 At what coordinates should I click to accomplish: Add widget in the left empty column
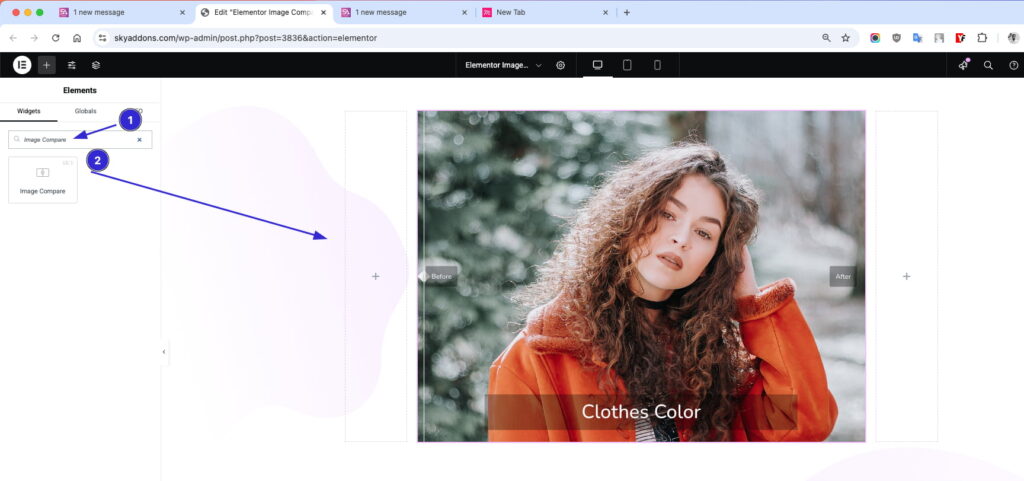point(376,277)
